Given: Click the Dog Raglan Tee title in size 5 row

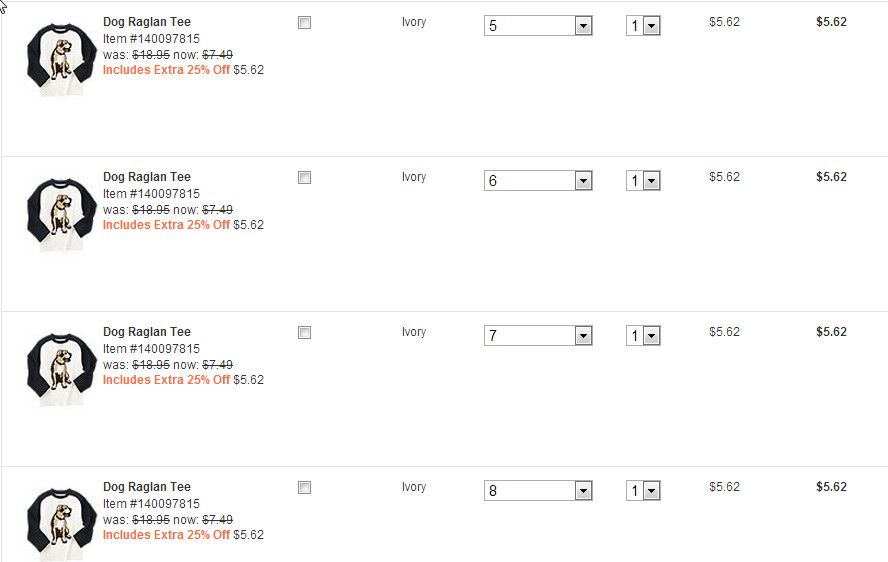Looking at the screenshot, I should (x=146, y=22).
